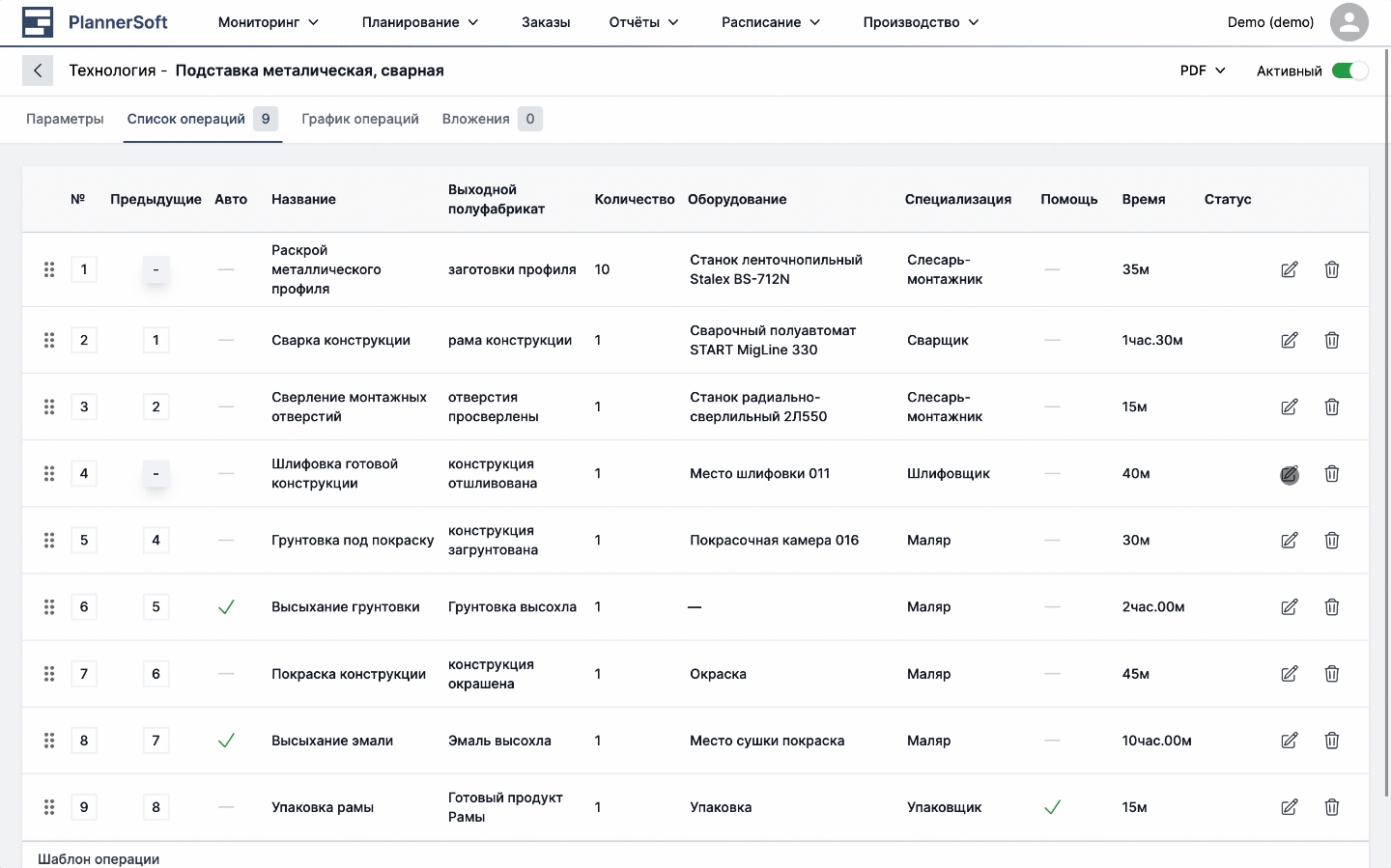The image size is (1391, 868).
Task: Click the "Шаблон операции" link
Action: [98, 857]
